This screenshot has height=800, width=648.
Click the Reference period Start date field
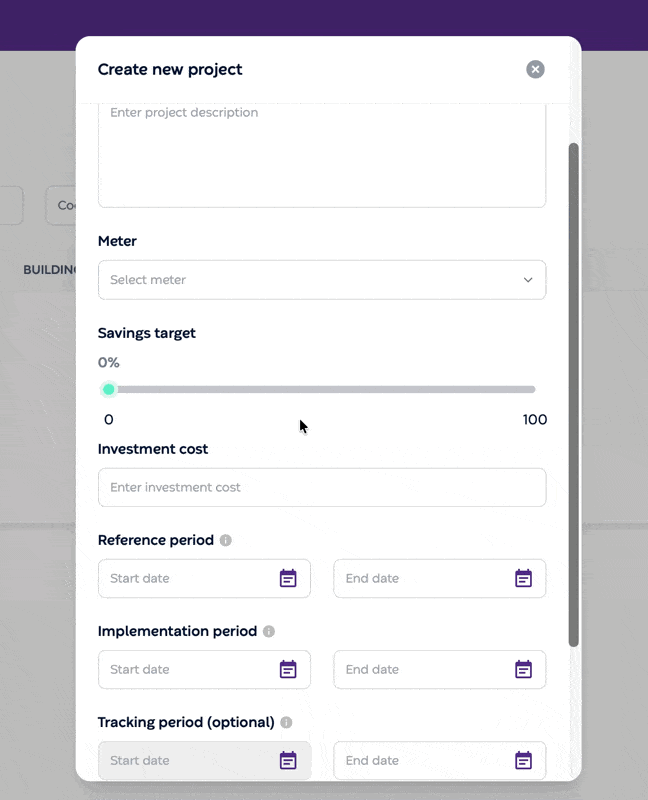point(204,578)
